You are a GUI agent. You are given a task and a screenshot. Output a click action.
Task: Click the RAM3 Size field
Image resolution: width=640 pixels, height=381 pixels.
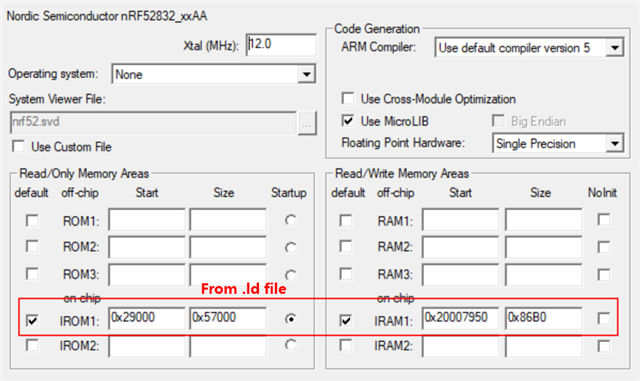544,274
